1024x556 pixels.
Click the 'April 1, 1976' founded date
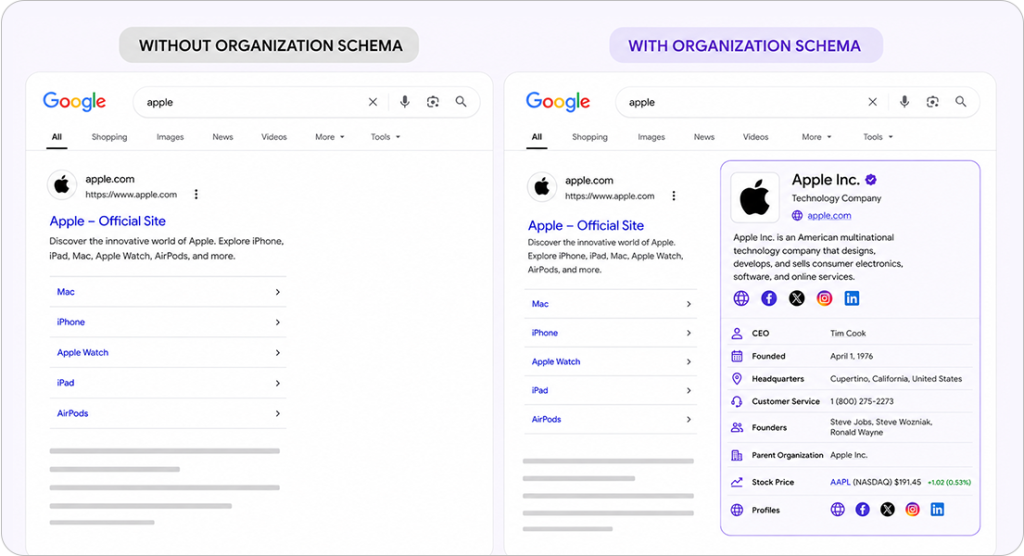point(852,356)
